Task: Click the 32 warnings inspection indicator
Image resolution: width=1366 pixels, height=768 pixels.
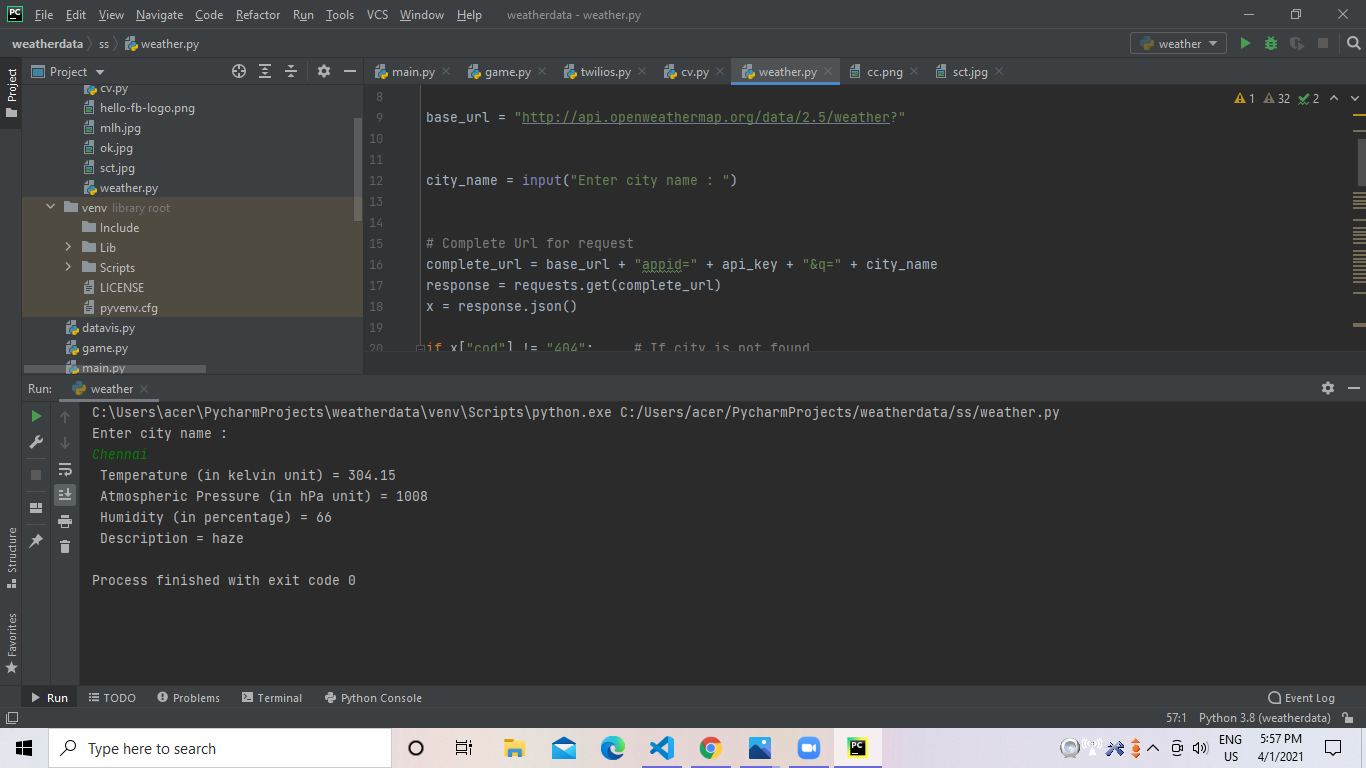Action: 1277,98
